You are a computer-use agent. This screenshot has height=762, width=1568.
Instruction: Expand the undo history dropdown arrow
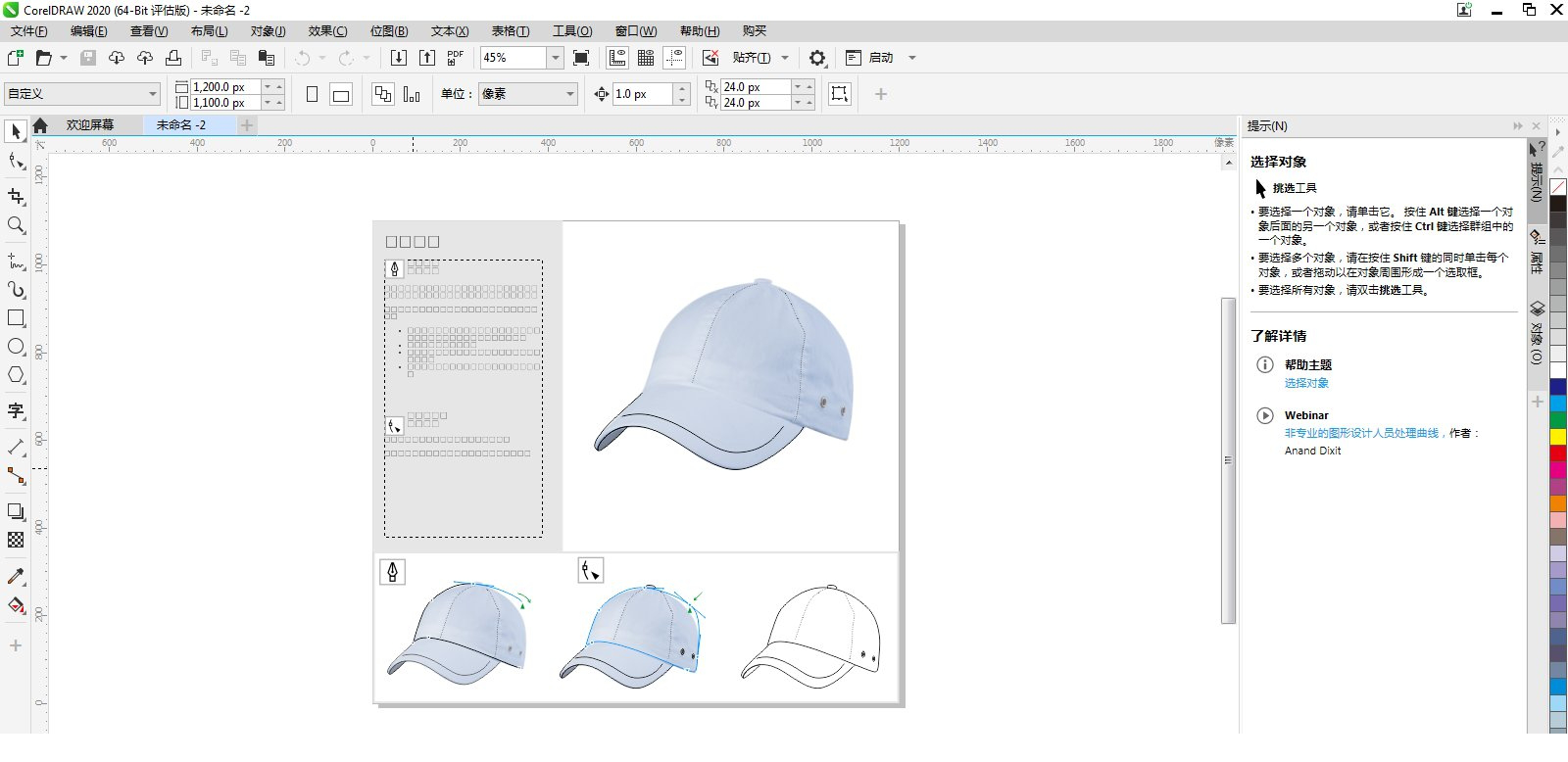[322, 58]
